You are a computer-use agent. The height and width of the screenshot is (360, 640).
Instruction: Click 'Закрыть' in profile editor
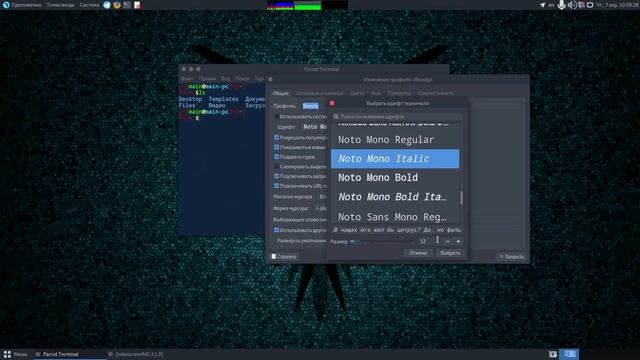511,257
